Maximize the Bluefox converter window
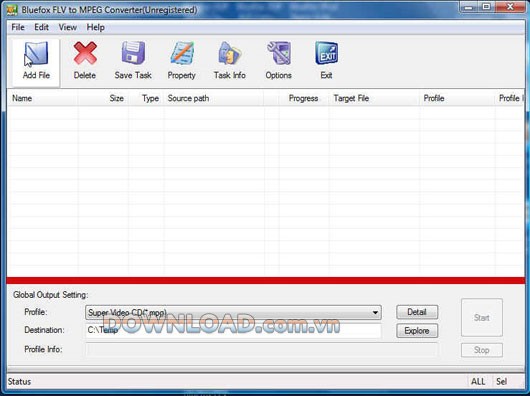 click(x=486, y=7)
